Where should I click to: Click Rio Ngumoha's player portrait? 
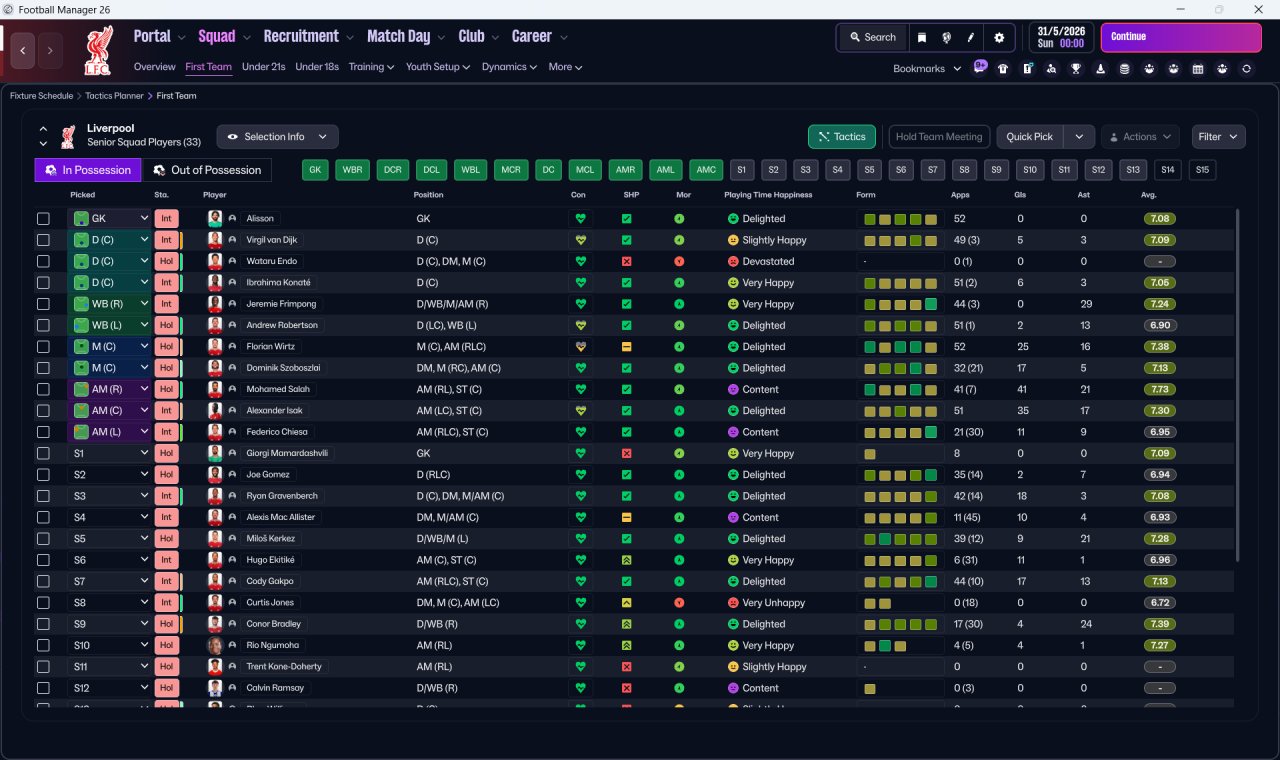coord(214,645)
